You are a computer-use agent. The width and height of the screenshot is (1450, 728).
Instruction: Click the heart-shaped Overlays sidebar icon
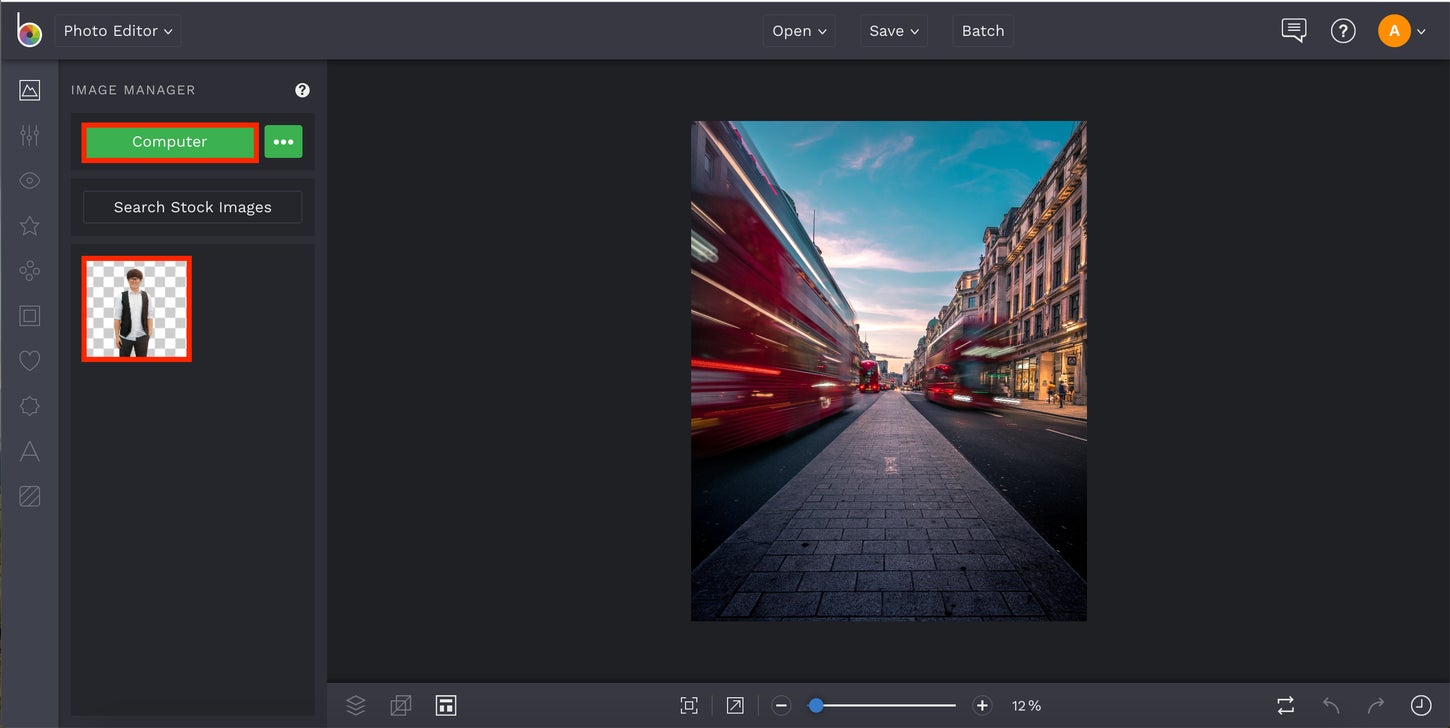29,360
